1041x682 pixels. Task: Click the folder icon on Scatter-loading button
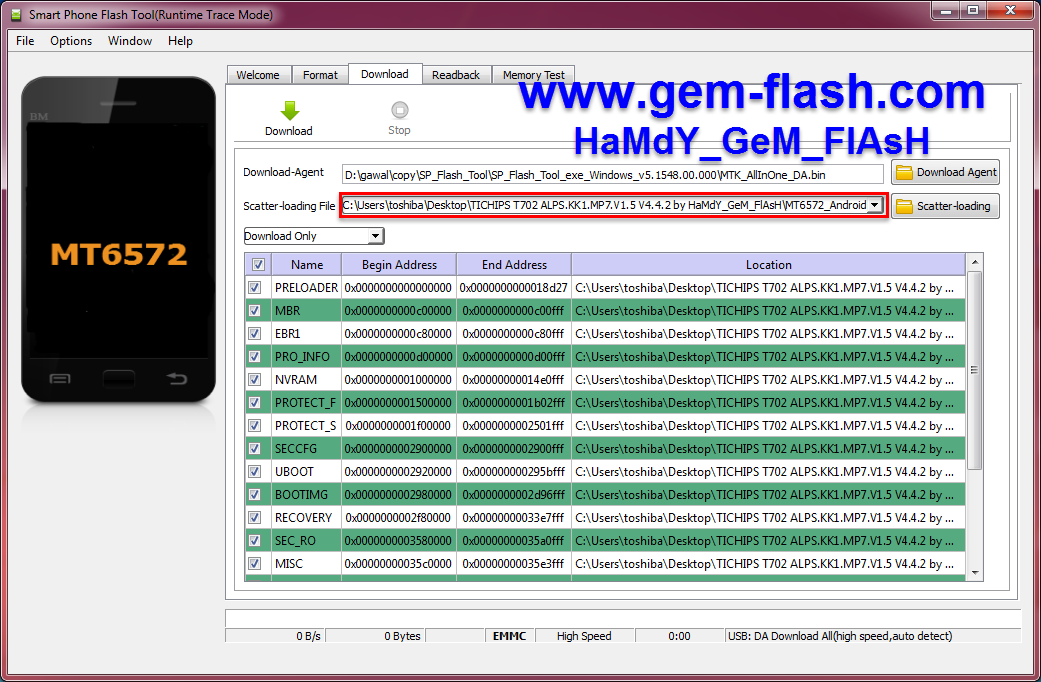pos(904,207)
